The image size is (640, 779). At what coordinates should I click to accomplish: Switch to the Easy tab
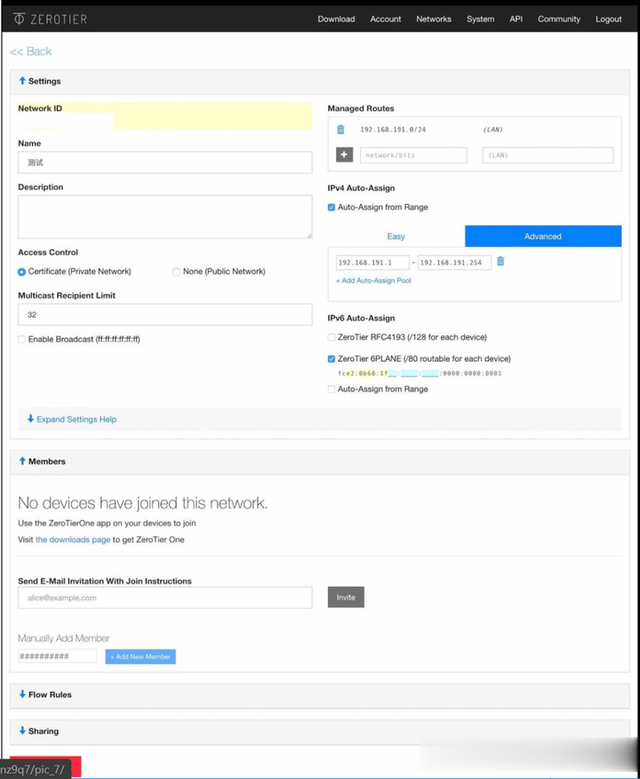click(x=396, y=236)
